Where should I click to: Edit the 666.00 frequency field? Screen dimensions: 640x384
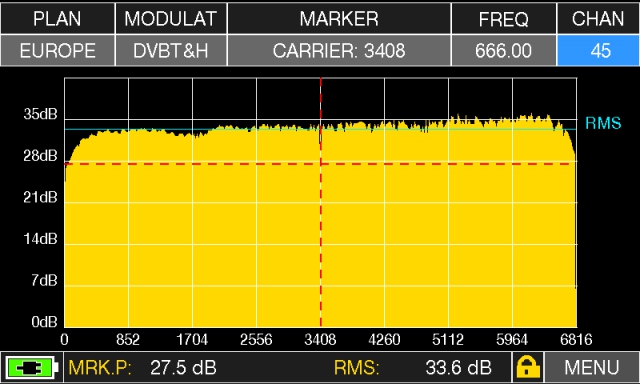504,51
